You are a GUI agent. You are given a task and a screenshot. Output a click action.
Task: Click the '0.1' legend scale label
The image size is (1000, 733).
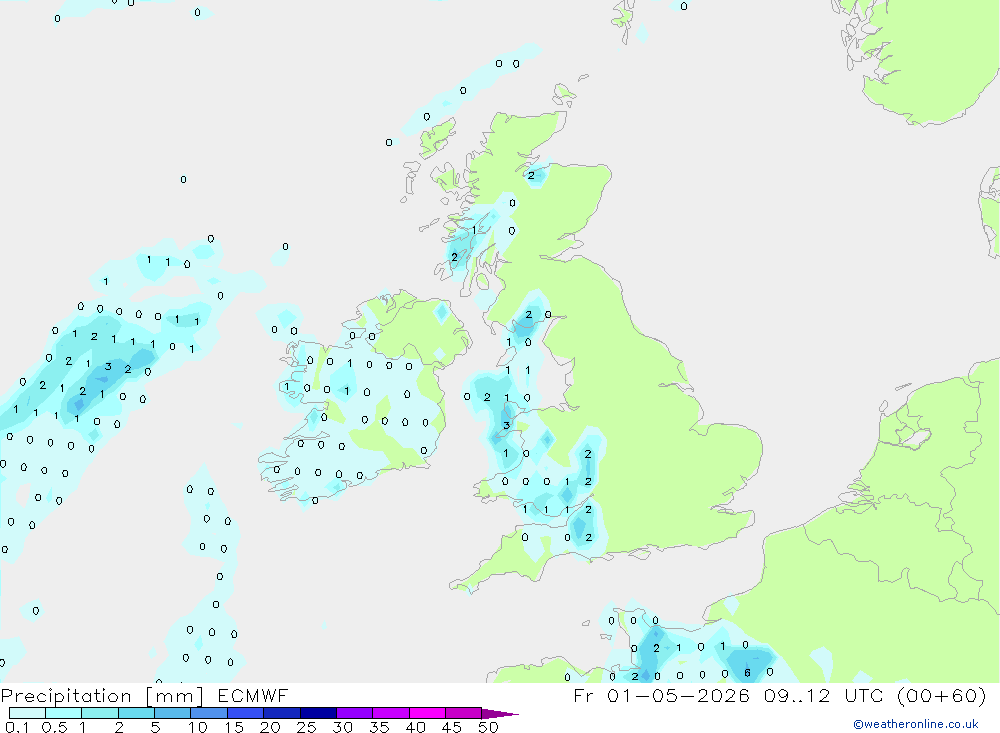coord(17,727)
